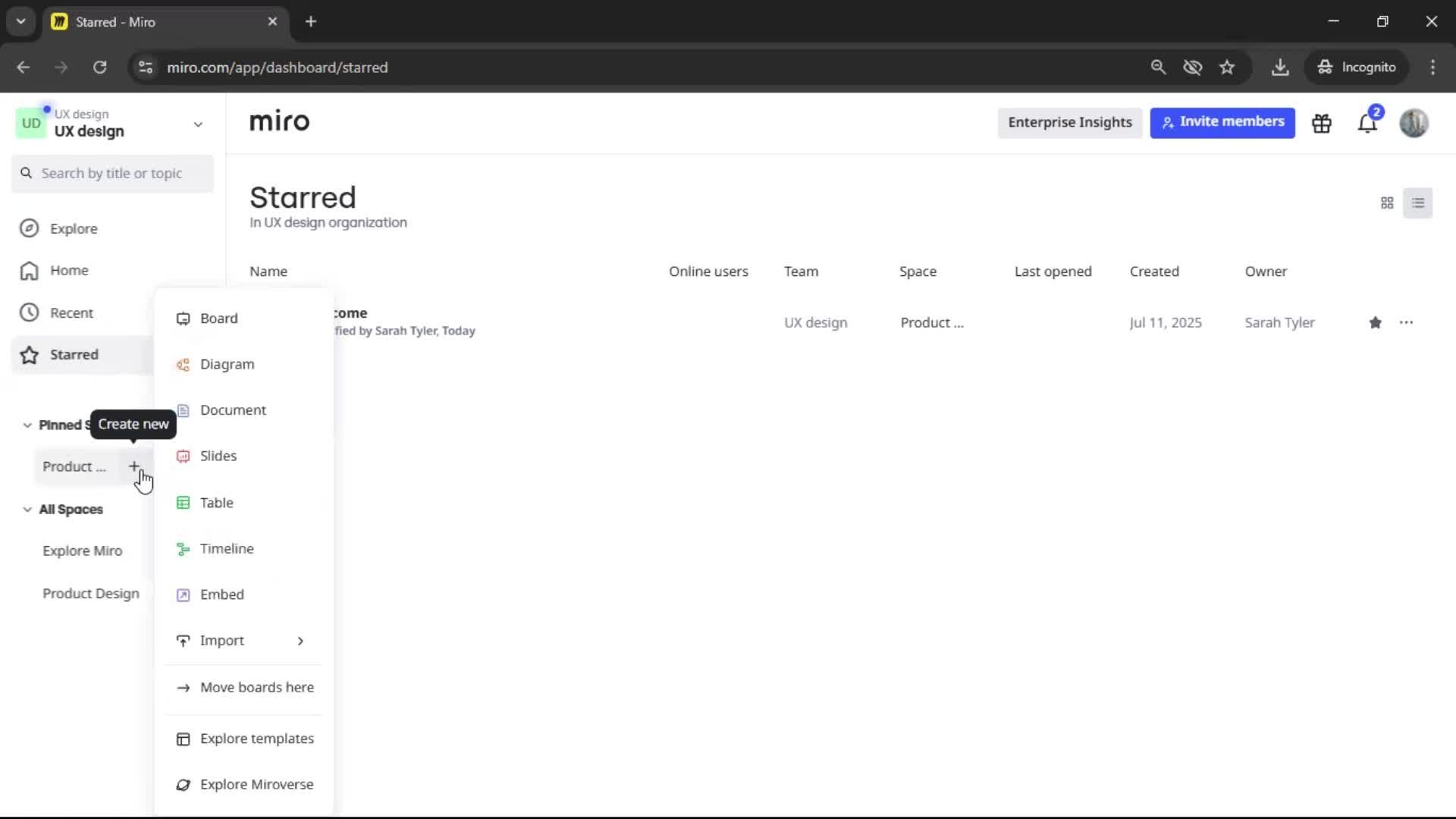Unstar the board with star icon
The height and width of the screenshot is (819, 1456).
[x=1376, y=323]
